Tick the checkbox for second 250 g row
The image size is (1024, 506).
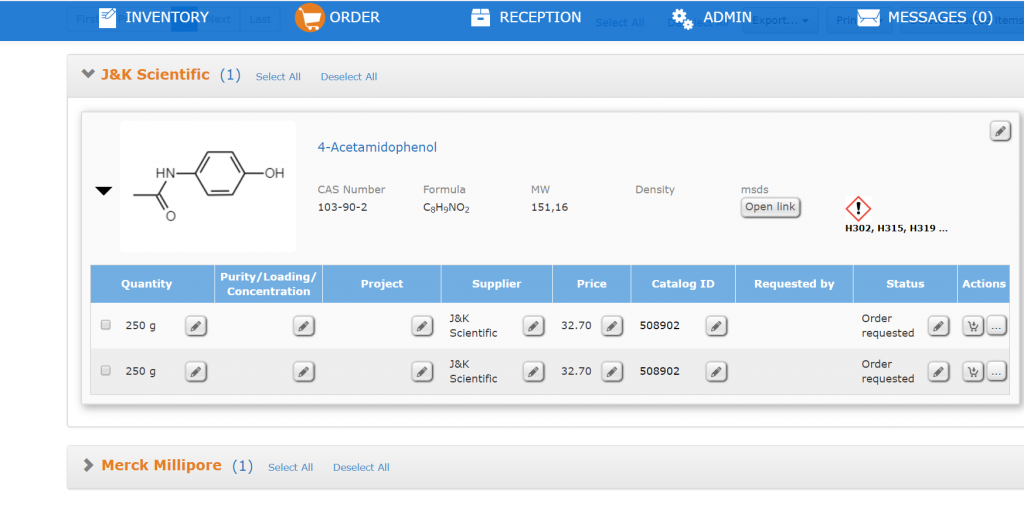(x=106, y=371)
